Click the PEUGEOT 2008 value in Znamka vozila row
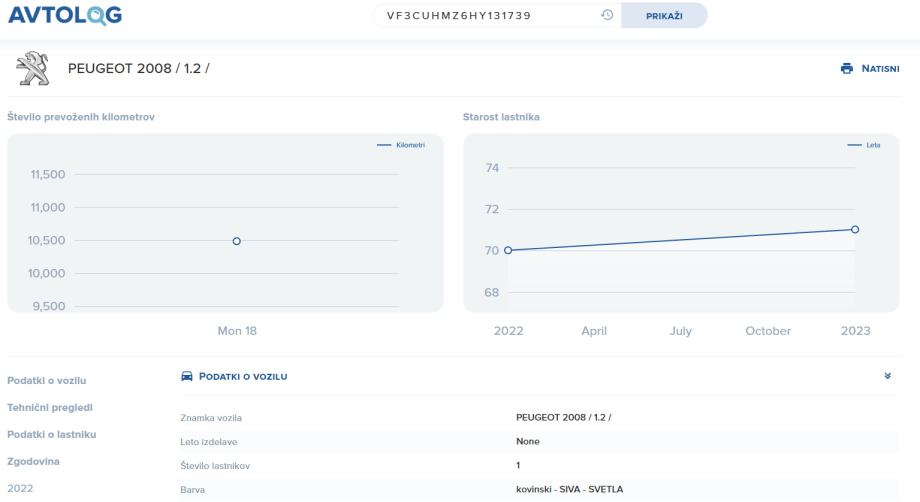Viewport: 920px width, 502px height. coord(563,418)
